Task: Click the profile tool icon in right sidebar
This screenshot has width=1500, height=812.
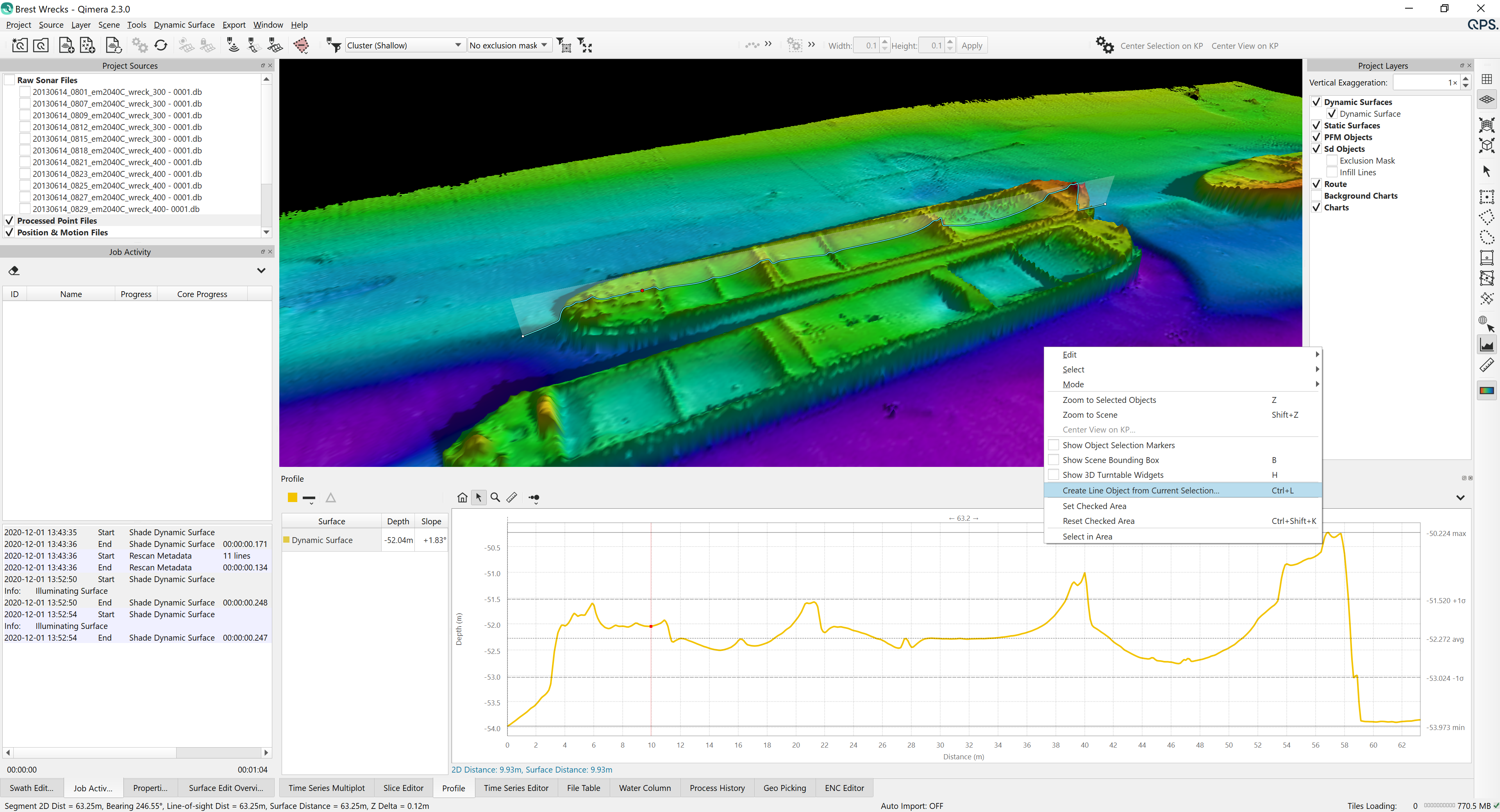Action: pyautogui.click(x=1487, y=345)
